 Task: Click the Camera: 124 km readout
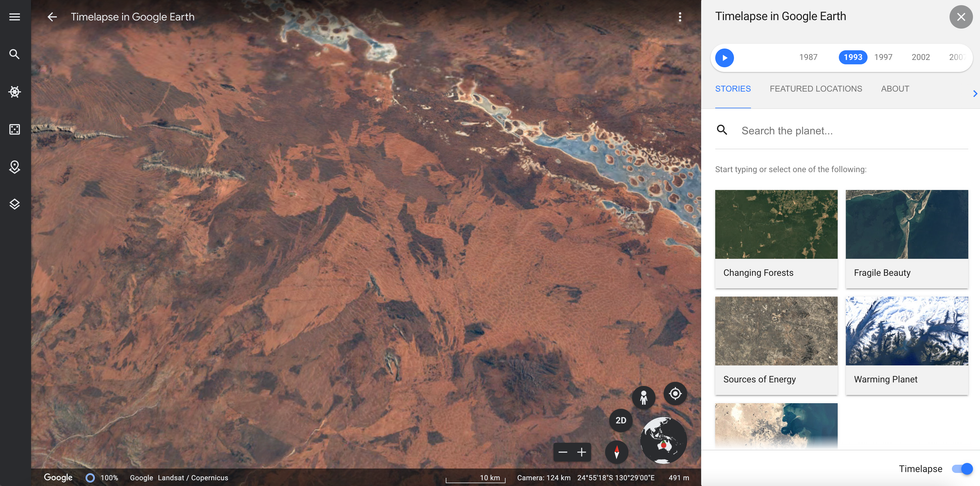(543, 478)
